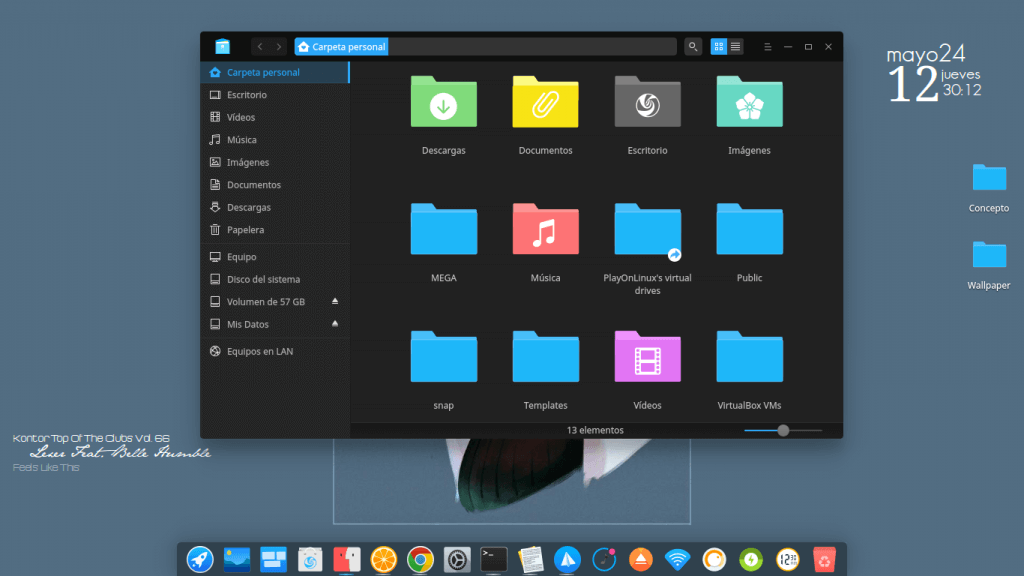Click the Vídeos entry in the sidebar

coord(240,117)
